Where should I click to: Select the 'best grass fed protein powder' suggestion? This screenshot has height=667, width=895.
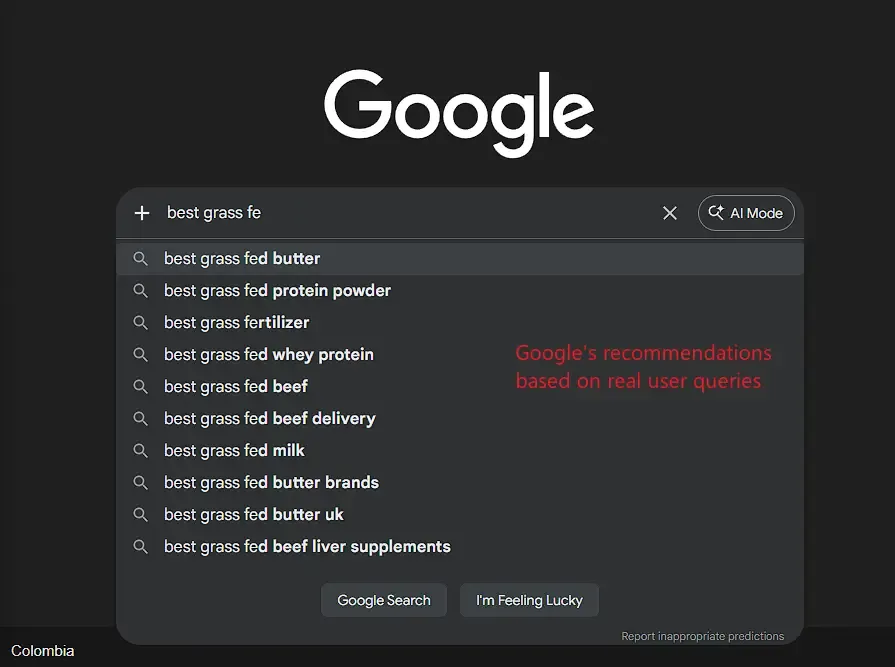[x=276, y=290]
